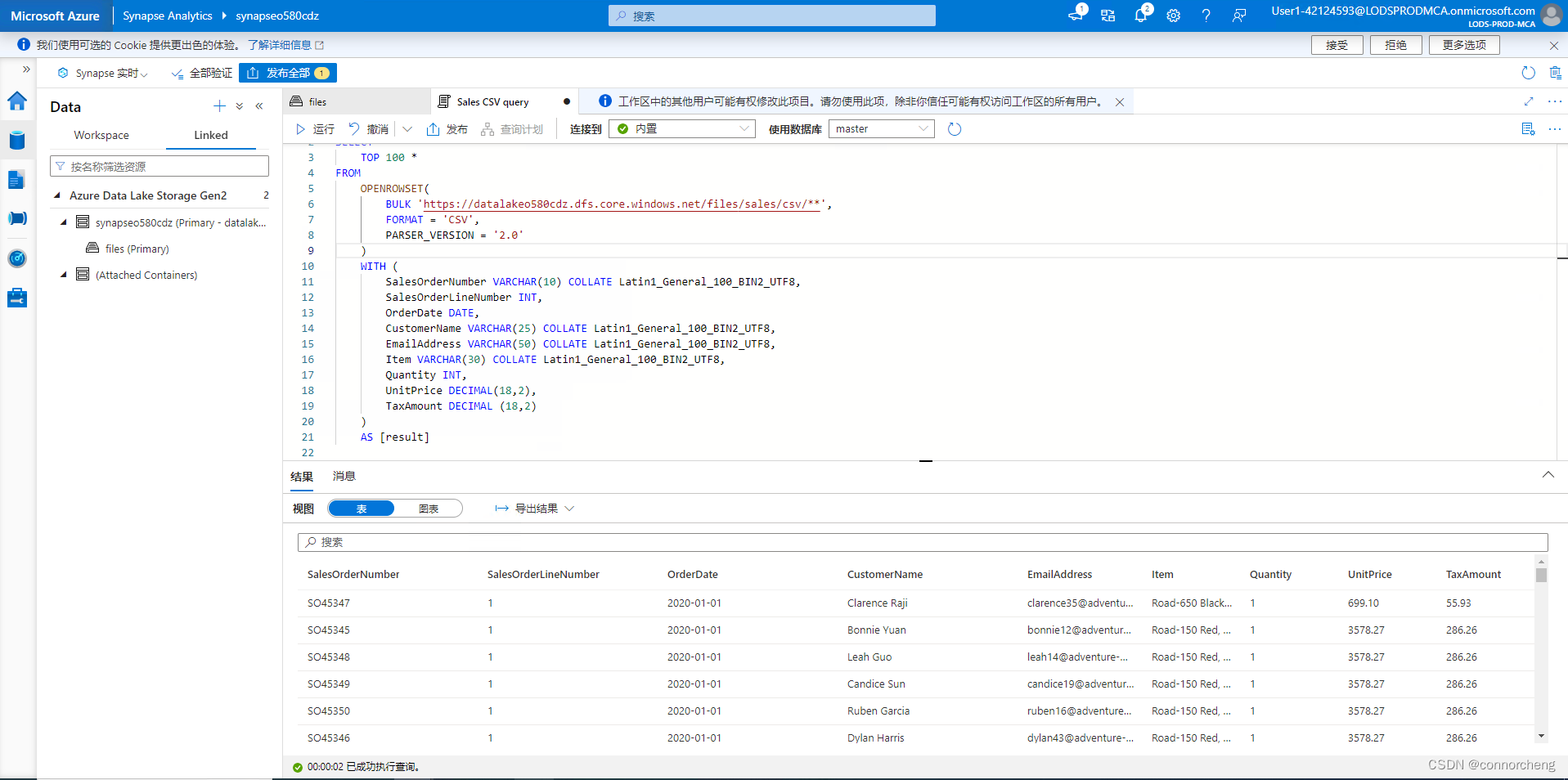Click the Synapse Analytics breadcrumb

pos(167,16)
